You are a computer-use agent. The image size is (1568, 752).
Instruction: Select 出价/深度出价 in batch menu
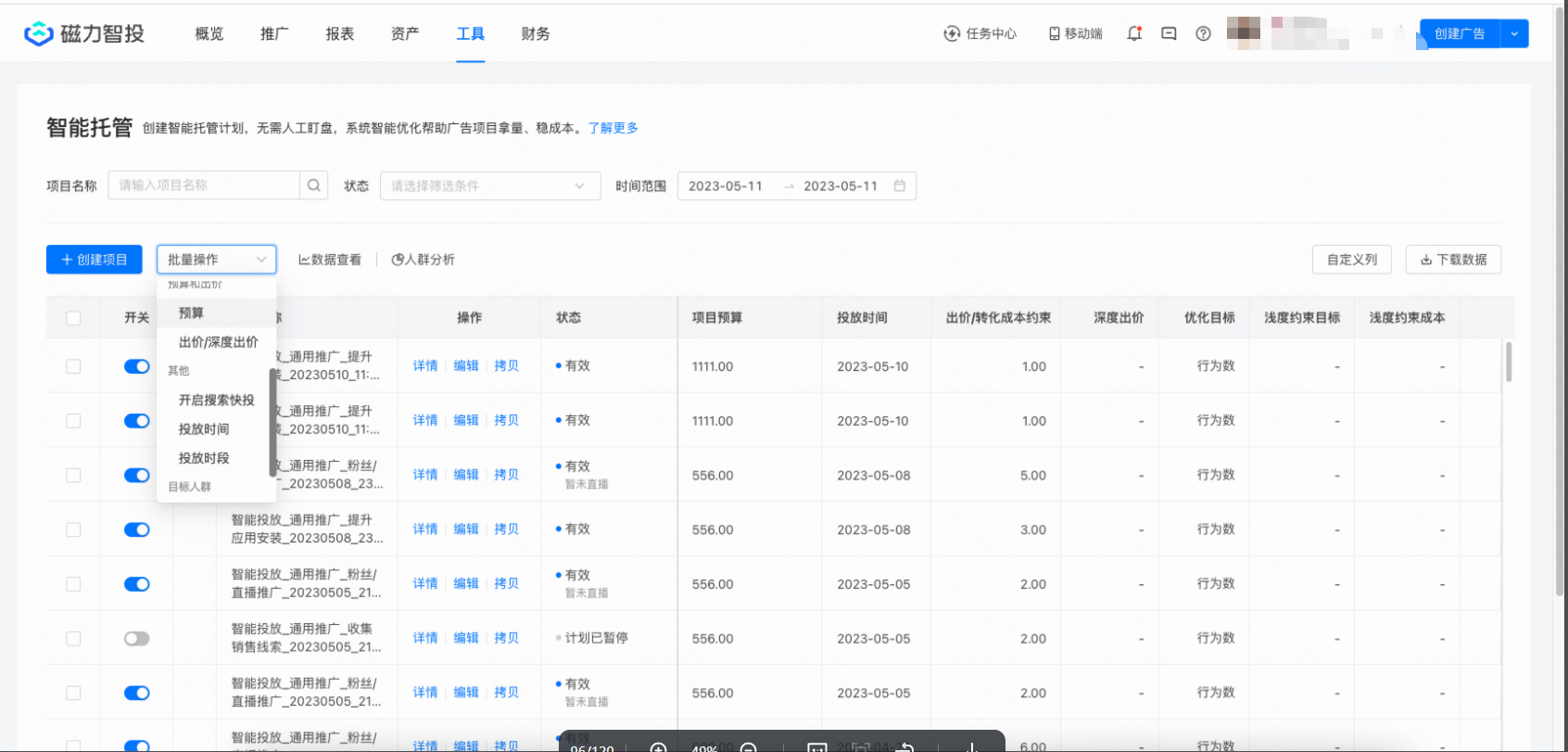click(217, 342)
